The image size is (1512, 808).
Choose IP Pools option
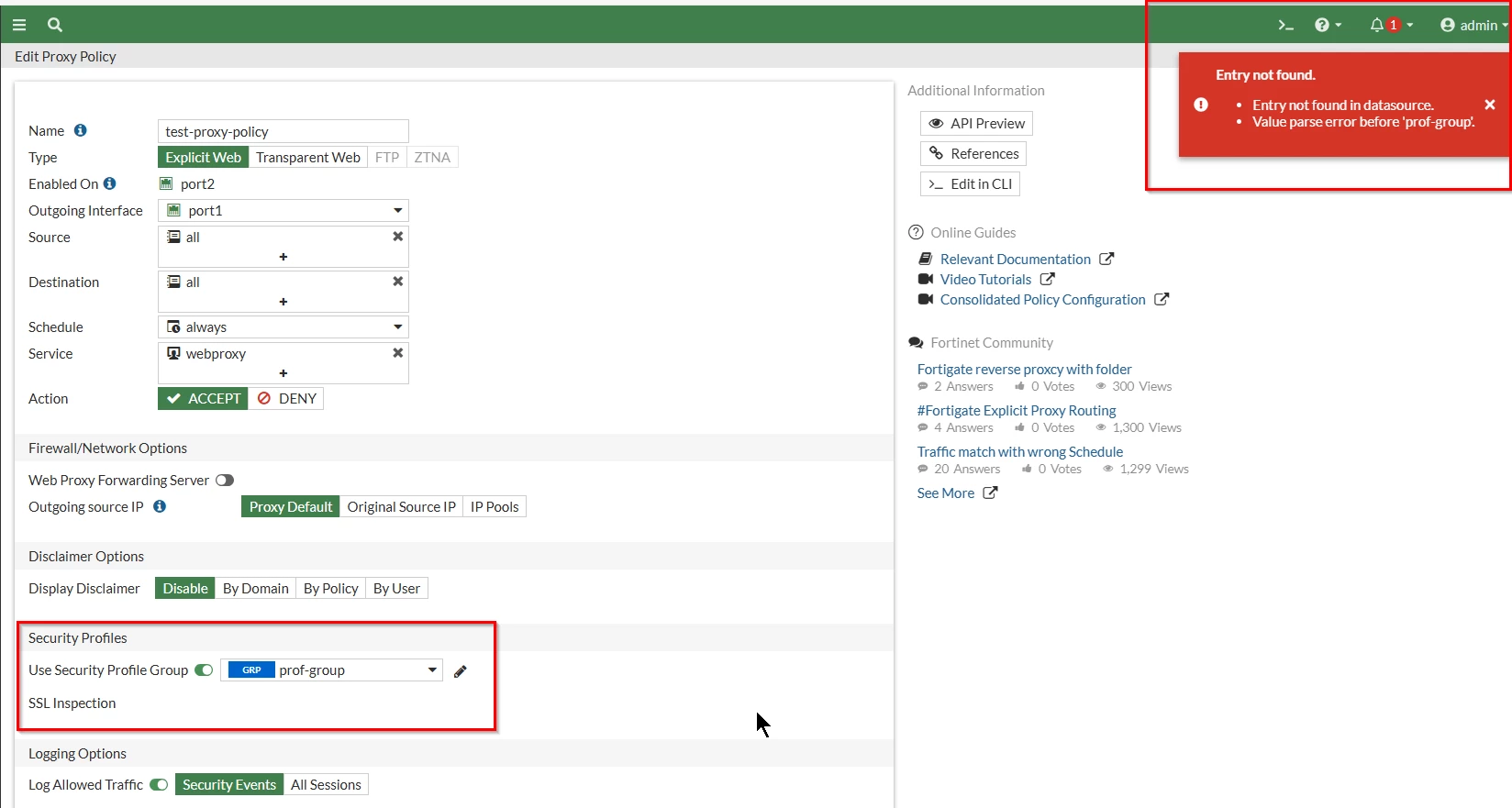pyautogui.click(x=495, y=506)
